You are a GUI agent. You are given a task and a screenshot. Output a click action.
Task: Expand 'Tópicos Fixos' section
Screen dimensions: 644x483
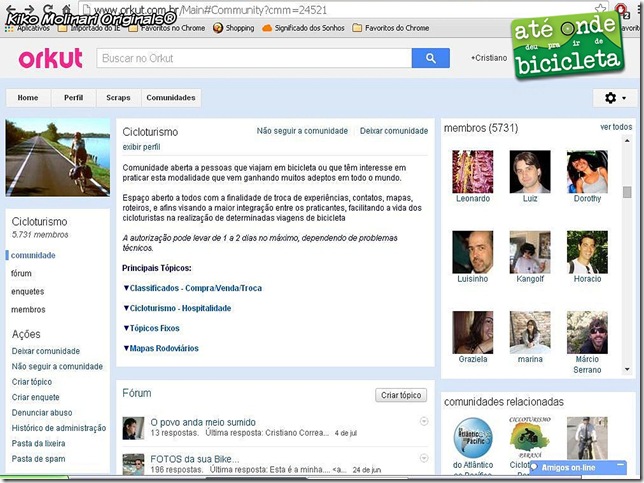pyautogui.click(x=151, y=329)
